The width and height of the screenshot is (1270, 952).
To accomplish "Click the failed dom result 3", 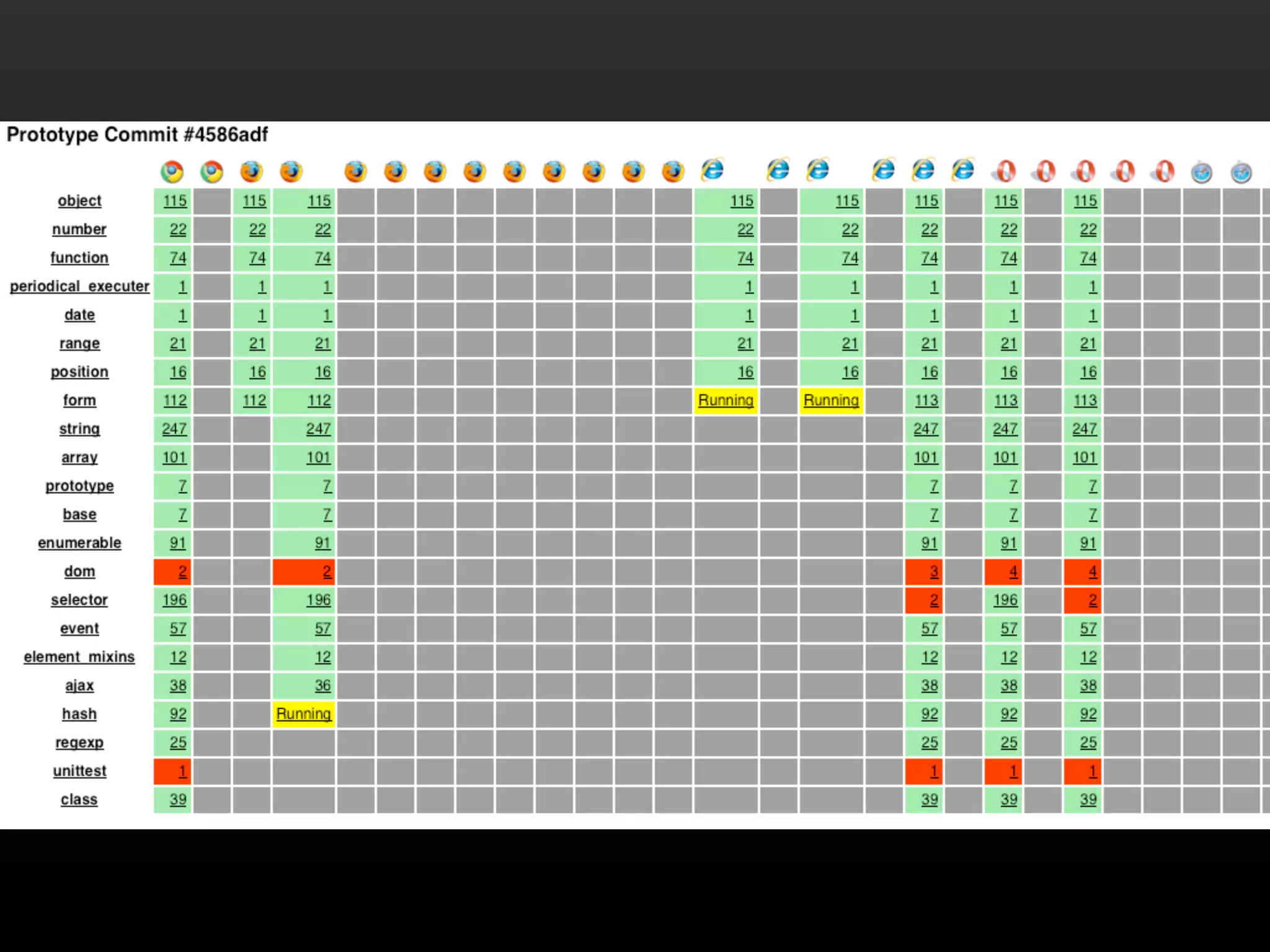I will [933, 571].
